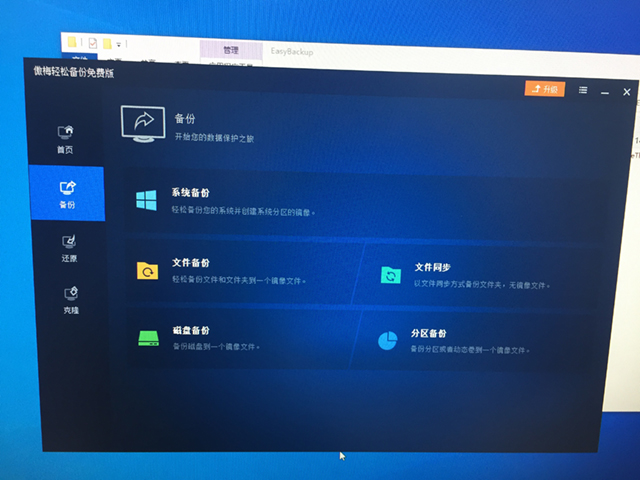Screen dimensions: 640x480
Task: Click the new folder icon beside the checkmark in Explorer
Action: pos(107,43)
